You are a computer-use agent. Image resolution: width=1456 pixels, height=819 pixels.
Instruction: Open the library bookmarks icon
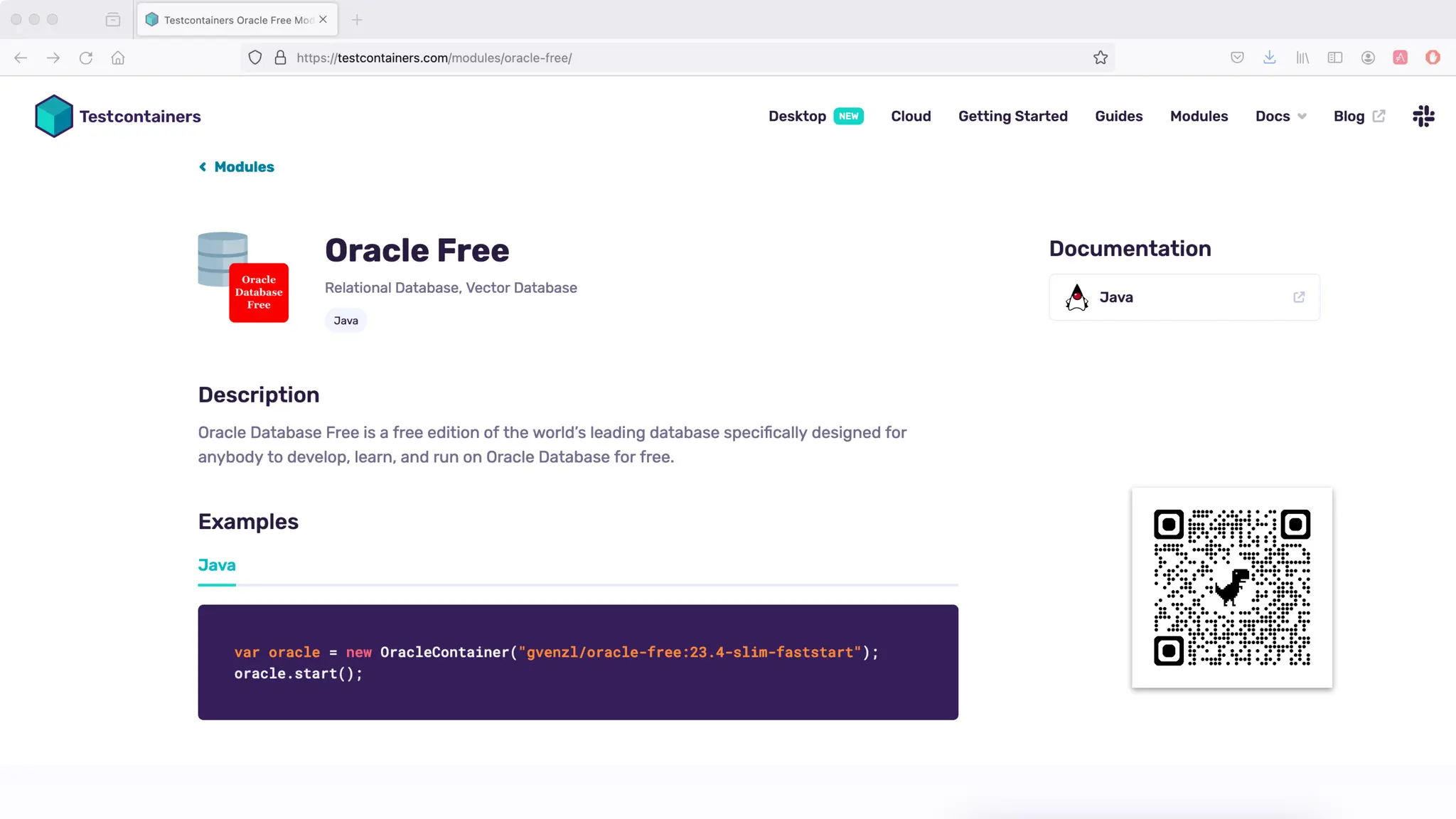[1302, 58]
